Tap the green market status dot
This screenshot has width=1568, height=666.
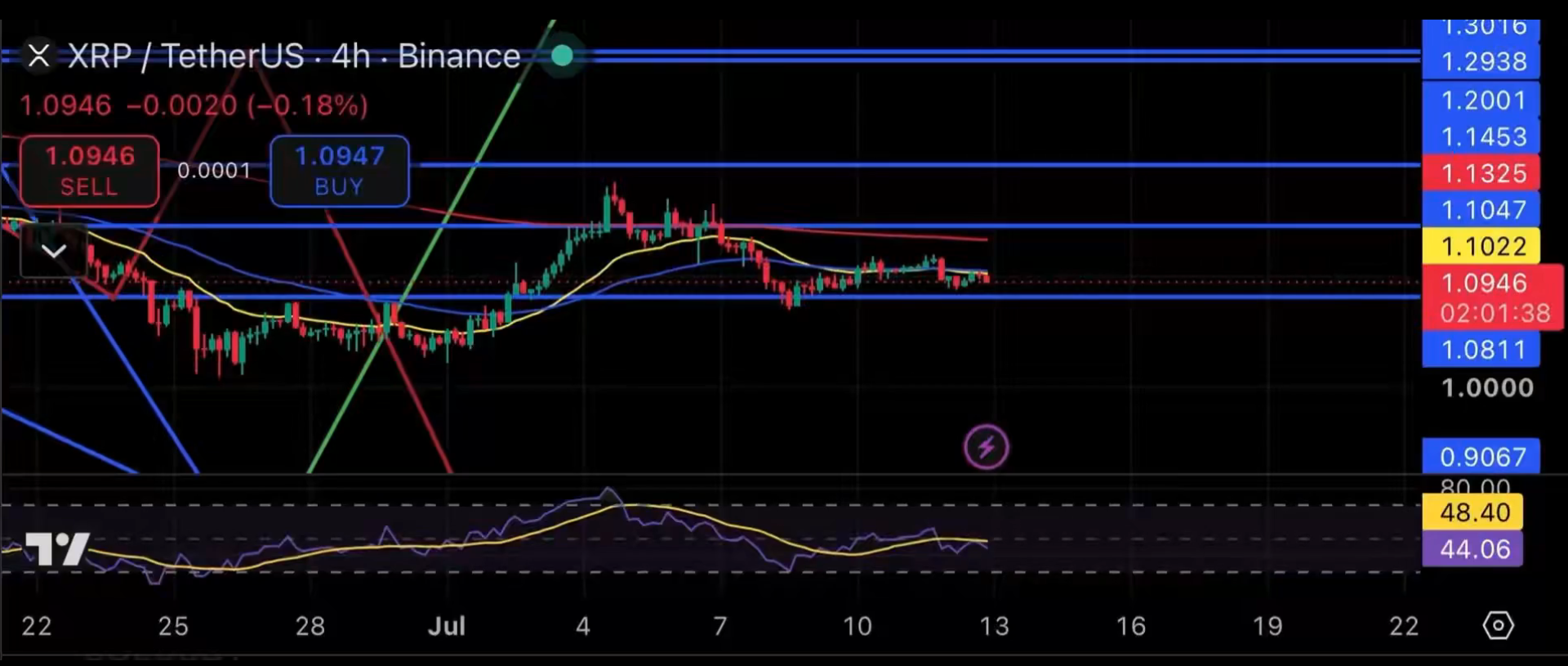coord(562,56)
